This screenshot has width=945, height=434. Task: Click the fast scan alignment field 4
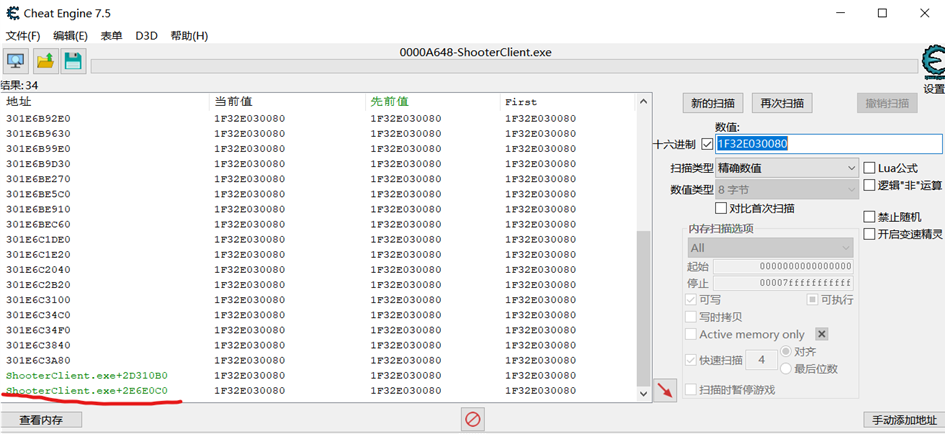point(761,360)
